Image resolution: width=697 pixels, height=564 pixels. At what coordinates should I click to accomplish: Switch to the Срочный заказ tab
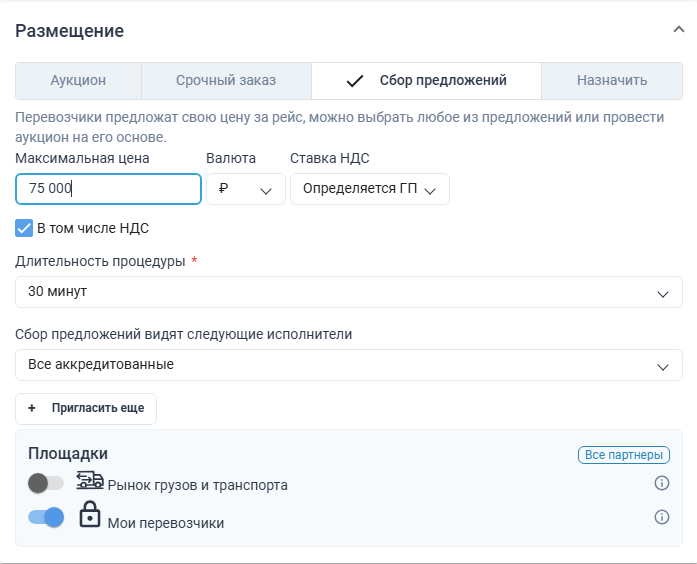(x=226, y=80)
